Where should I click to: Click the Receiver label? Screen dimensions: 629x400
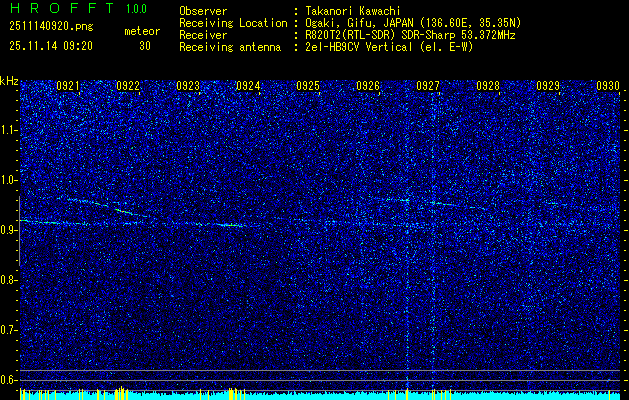tap(203, 35)
